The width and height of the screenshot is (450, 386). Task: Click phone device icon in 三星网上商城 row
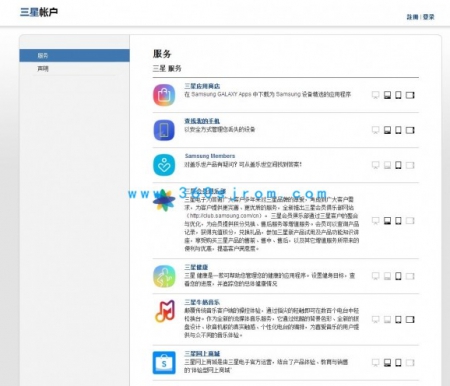coord(398,362)
